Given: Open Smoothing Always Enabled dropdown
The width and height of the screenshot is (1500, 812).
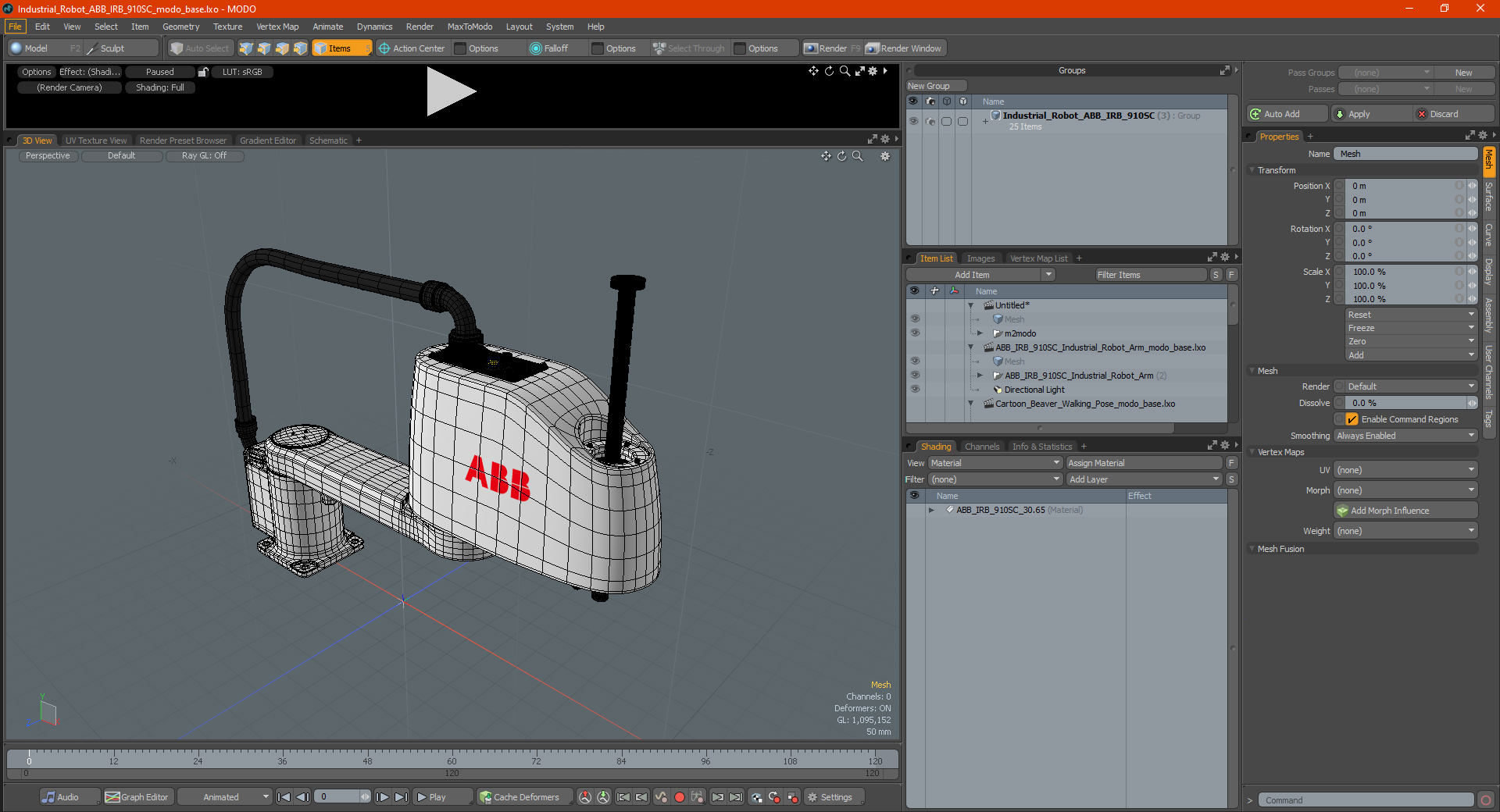Looking at the screenshot, I should (1405, 436).
